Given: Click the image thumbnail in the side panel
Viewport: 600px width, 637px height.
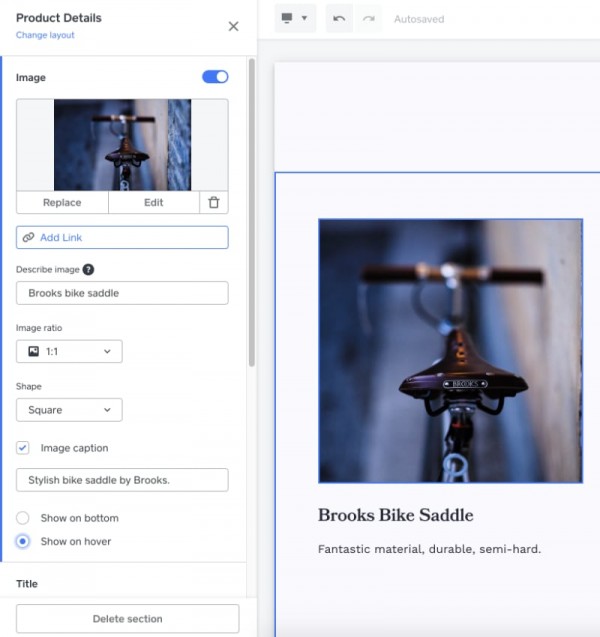Looking at the screenshot, I should [122, 145].
